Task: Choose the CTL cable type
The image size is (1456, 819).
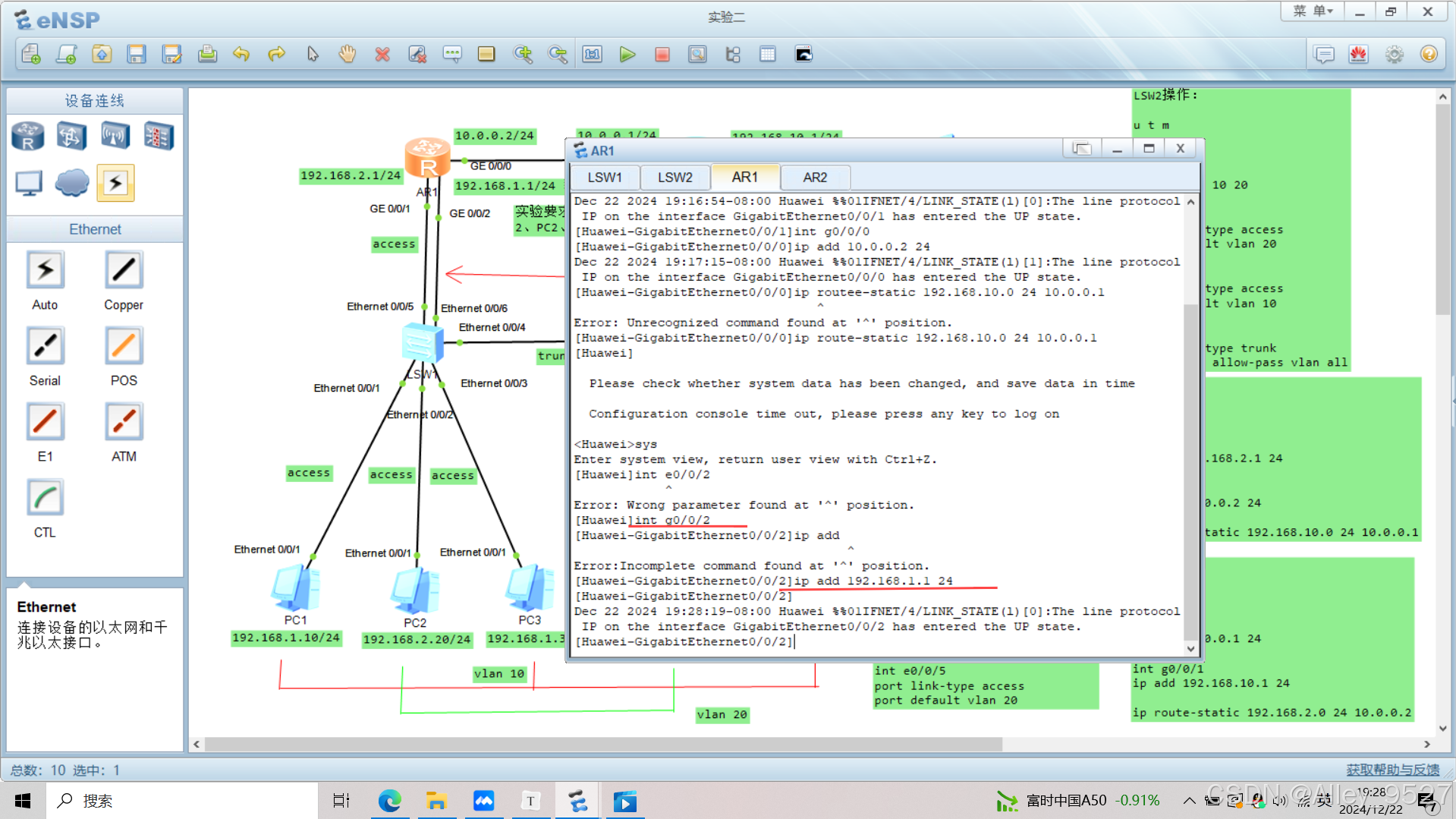Action: (x=45, y=498)
